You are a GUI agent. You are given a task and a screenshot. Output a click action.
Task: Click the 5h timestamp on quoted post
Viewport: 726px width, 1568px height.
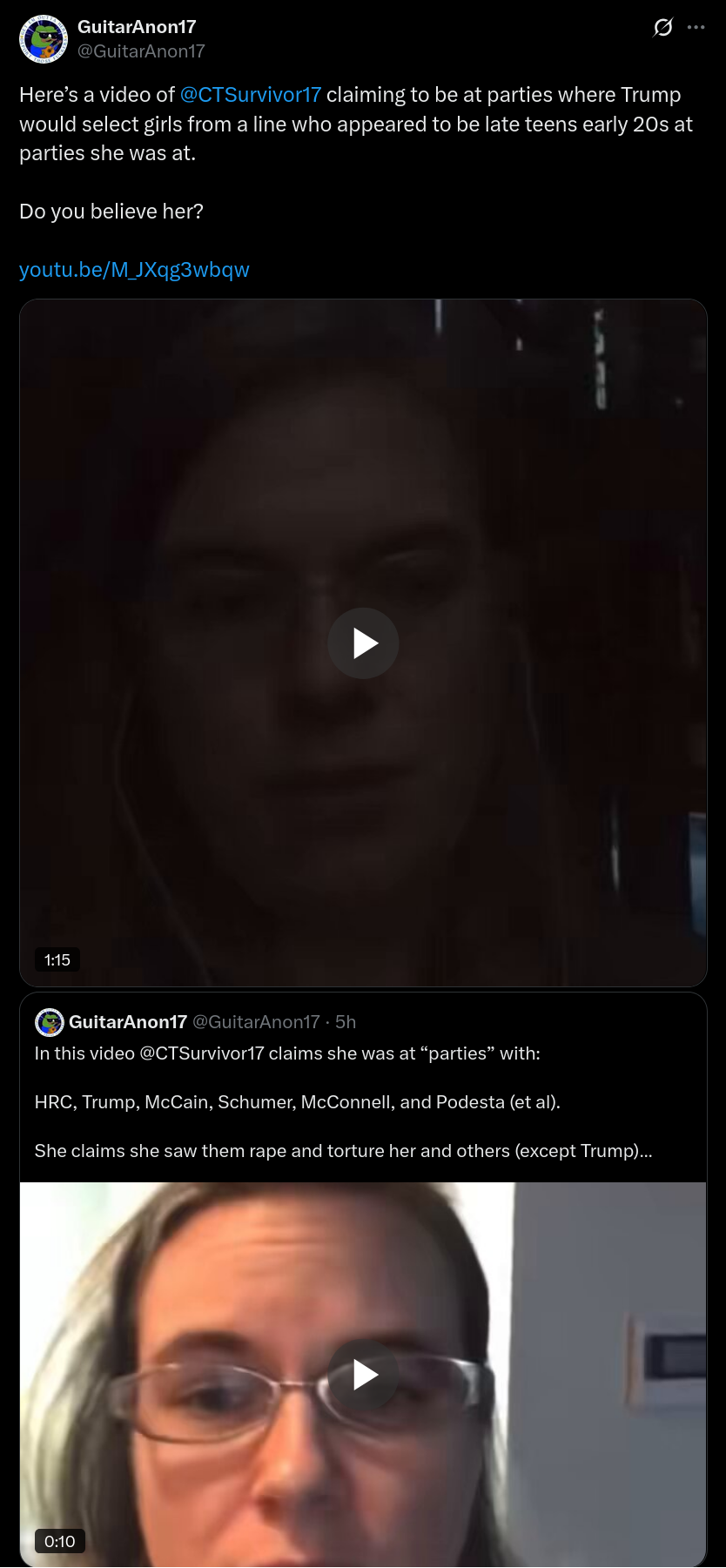346,1022
